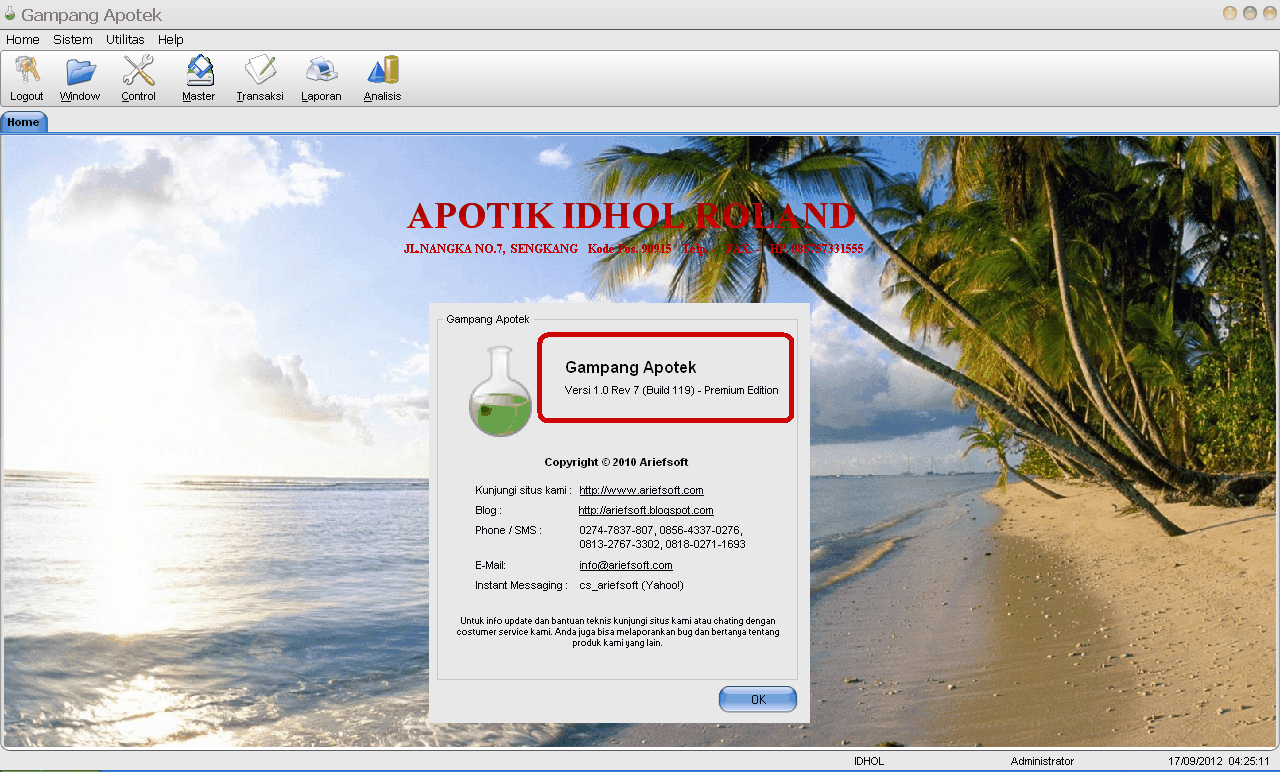Open the Laporan printer icon
Screen dimensions: 1280x772
pyautogui.click(x=321, y=71)
